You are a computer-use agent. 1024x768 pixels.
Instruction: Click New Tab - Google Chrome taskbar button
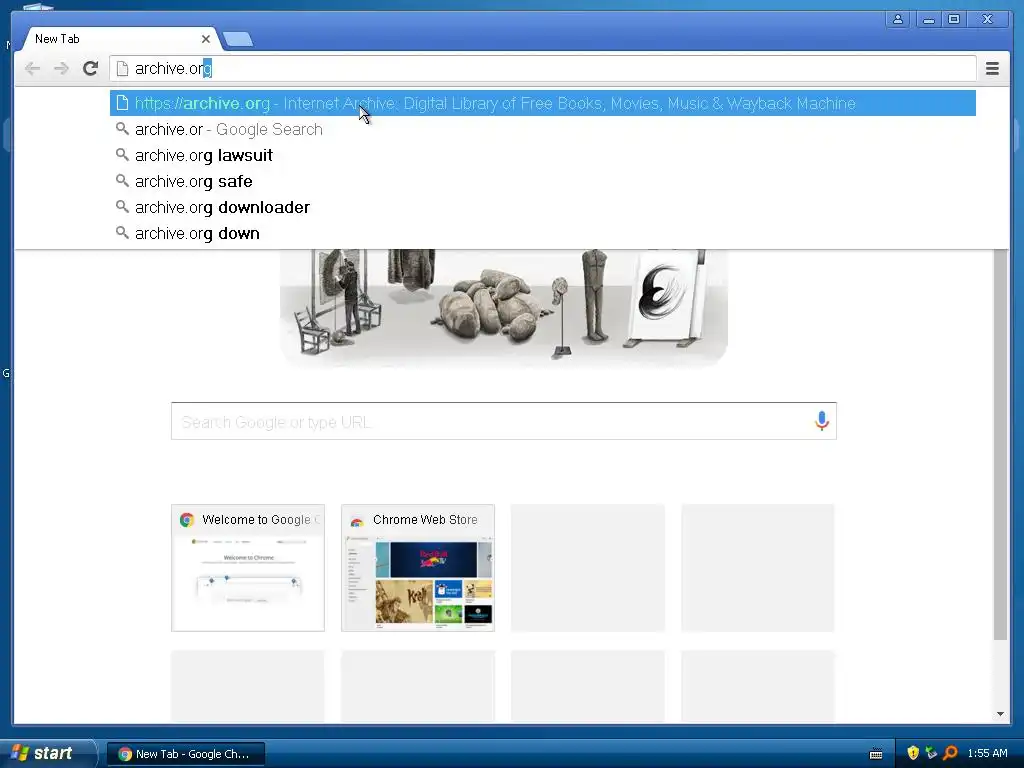tap(186, 754)
